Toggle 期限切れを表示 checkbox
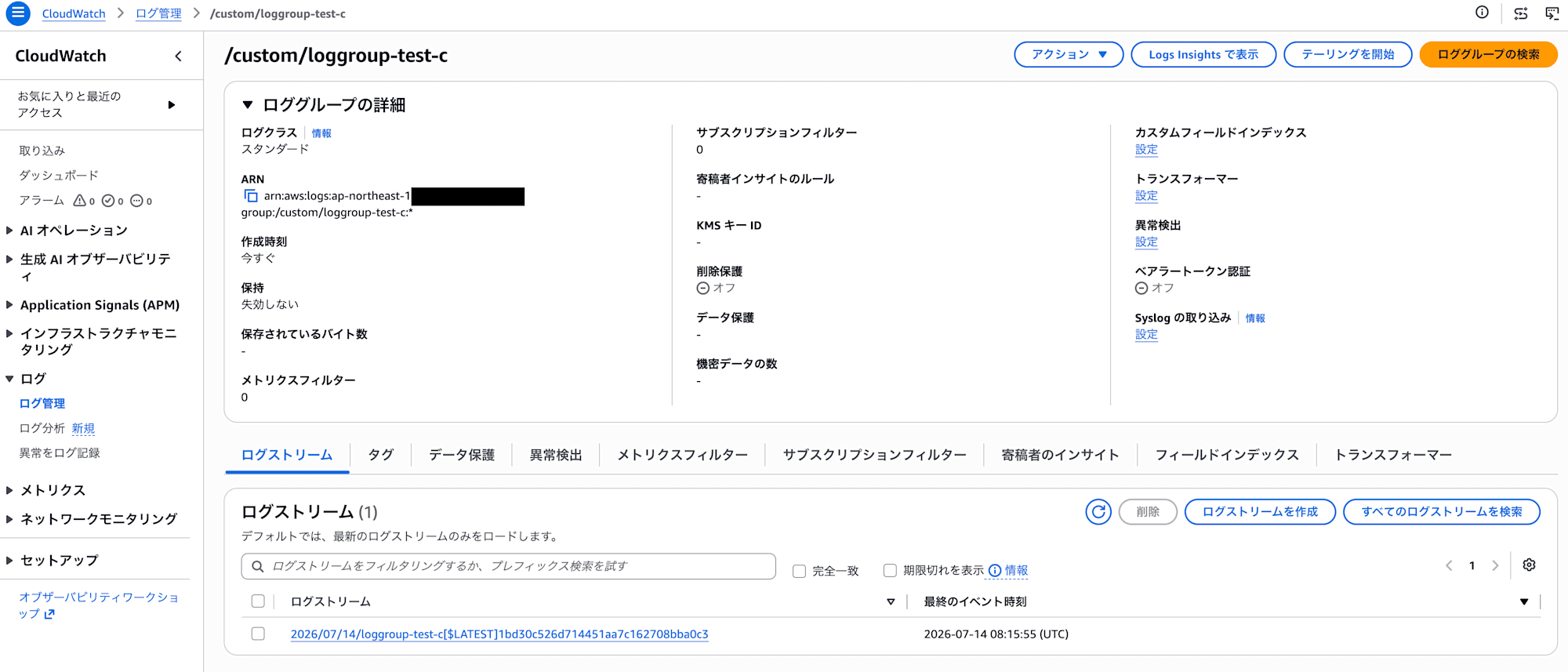The height and width of the screenshot is (672, 1568). 890,571
